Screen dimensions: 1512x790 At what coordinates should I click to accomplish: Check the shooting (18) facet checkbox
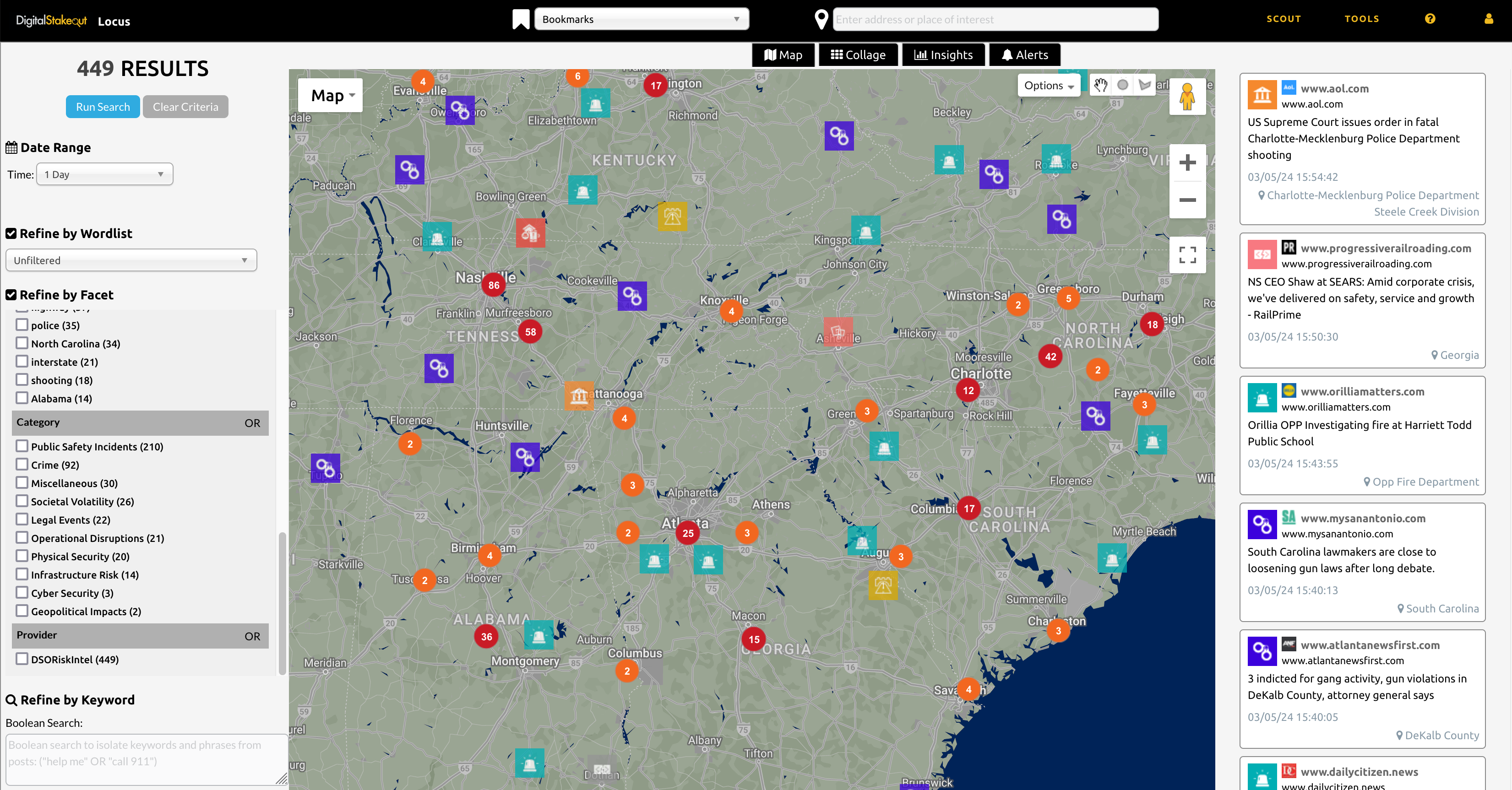[22, 379]
